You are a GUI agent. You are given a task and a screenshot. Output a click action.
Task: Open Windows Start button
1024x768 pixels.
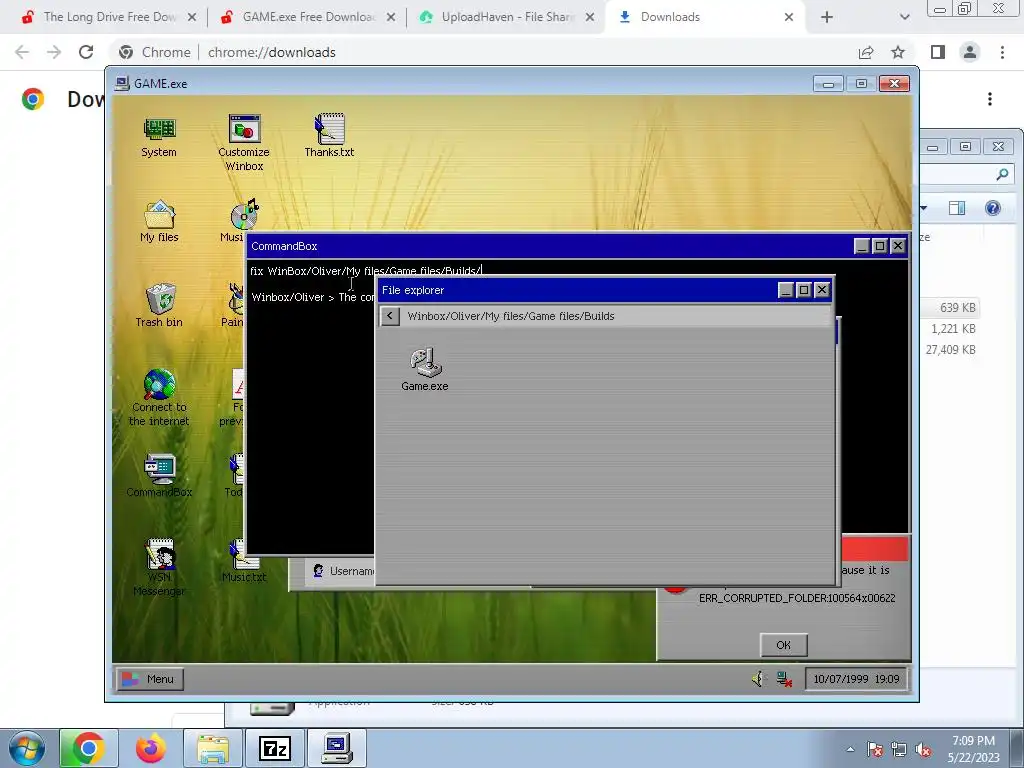coord(27,748)
